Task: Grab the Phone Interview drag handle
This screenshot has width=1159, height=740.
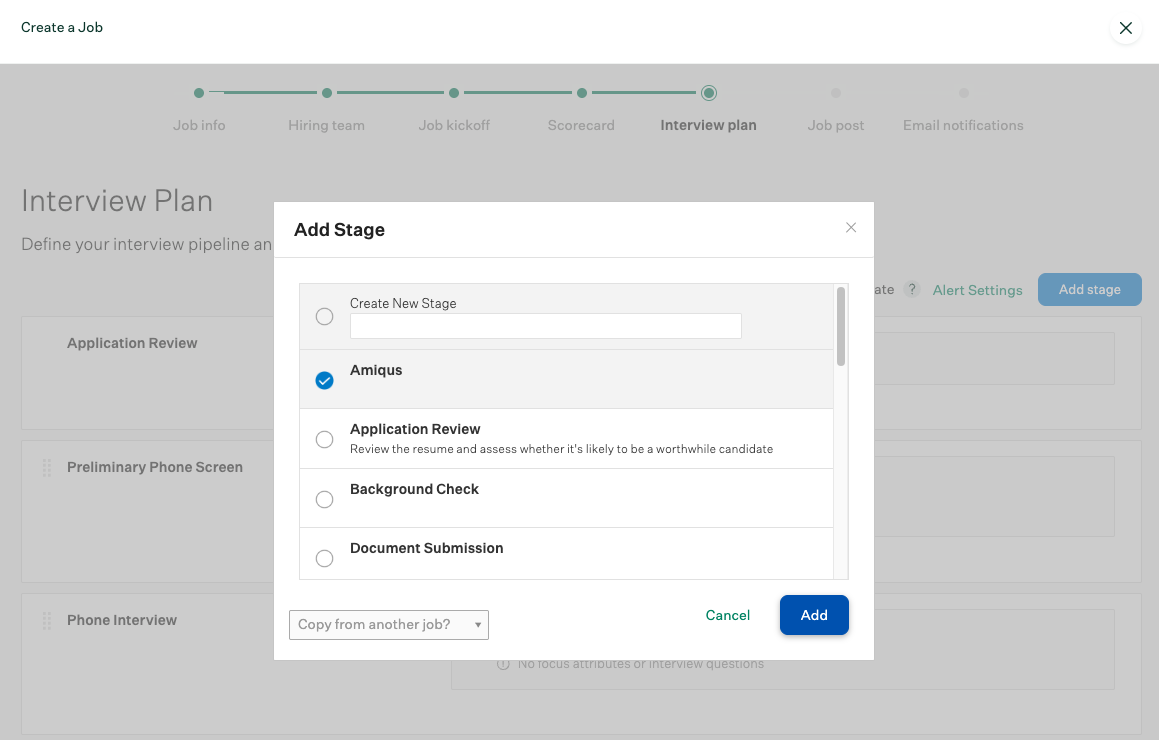Action: tap(46, 621)
